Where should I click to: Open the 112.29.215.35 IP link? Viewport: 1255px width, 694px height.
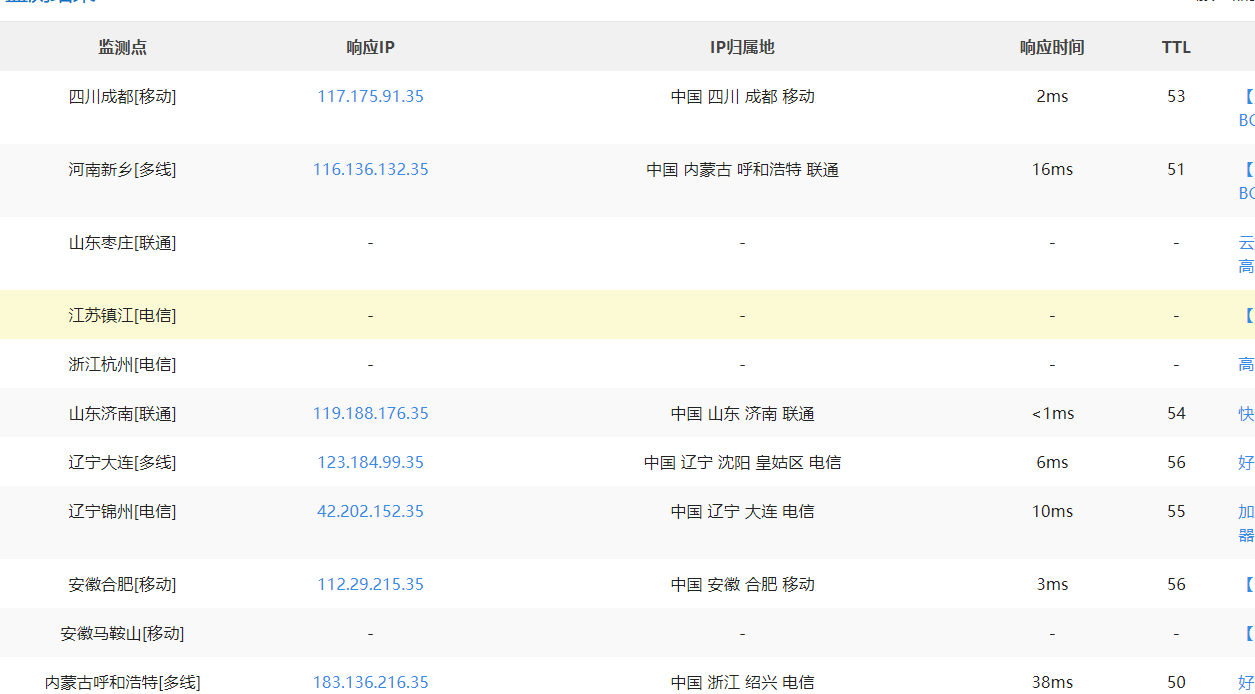click(370, 584)
